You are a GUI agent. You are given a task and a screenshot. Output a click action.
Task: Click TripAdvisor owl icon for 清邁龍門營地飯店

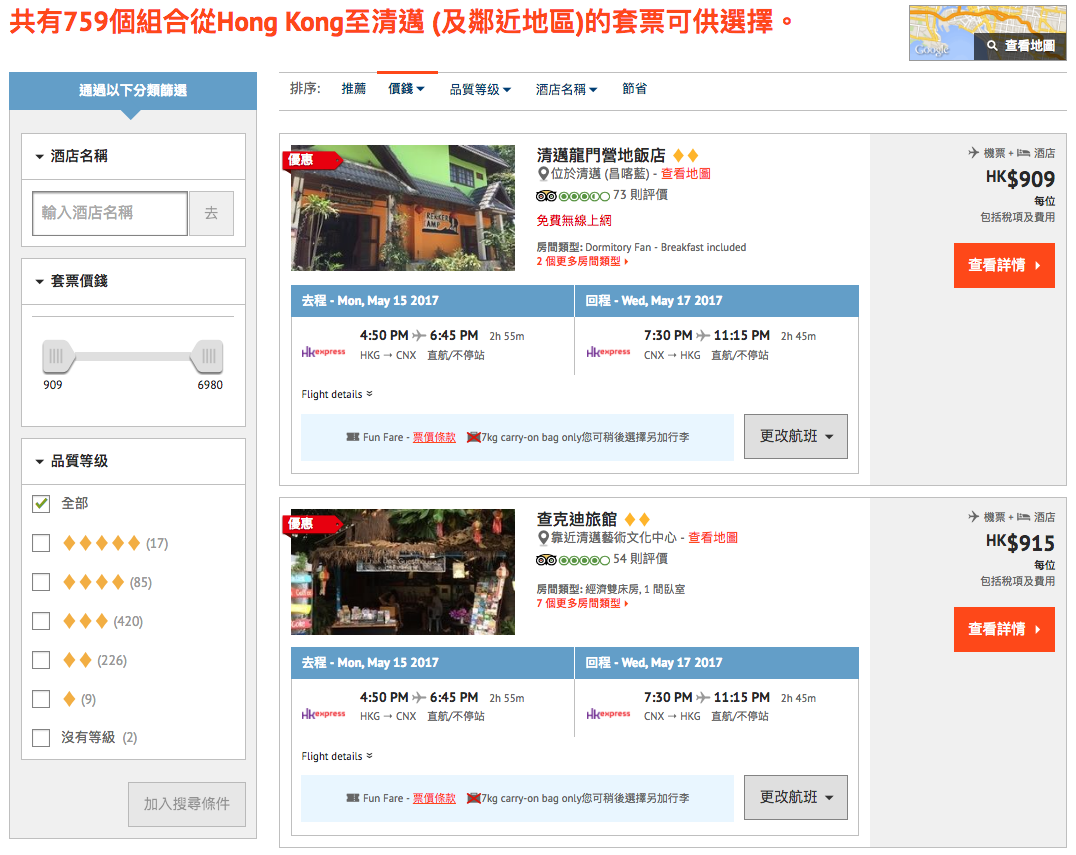[546, 196]
